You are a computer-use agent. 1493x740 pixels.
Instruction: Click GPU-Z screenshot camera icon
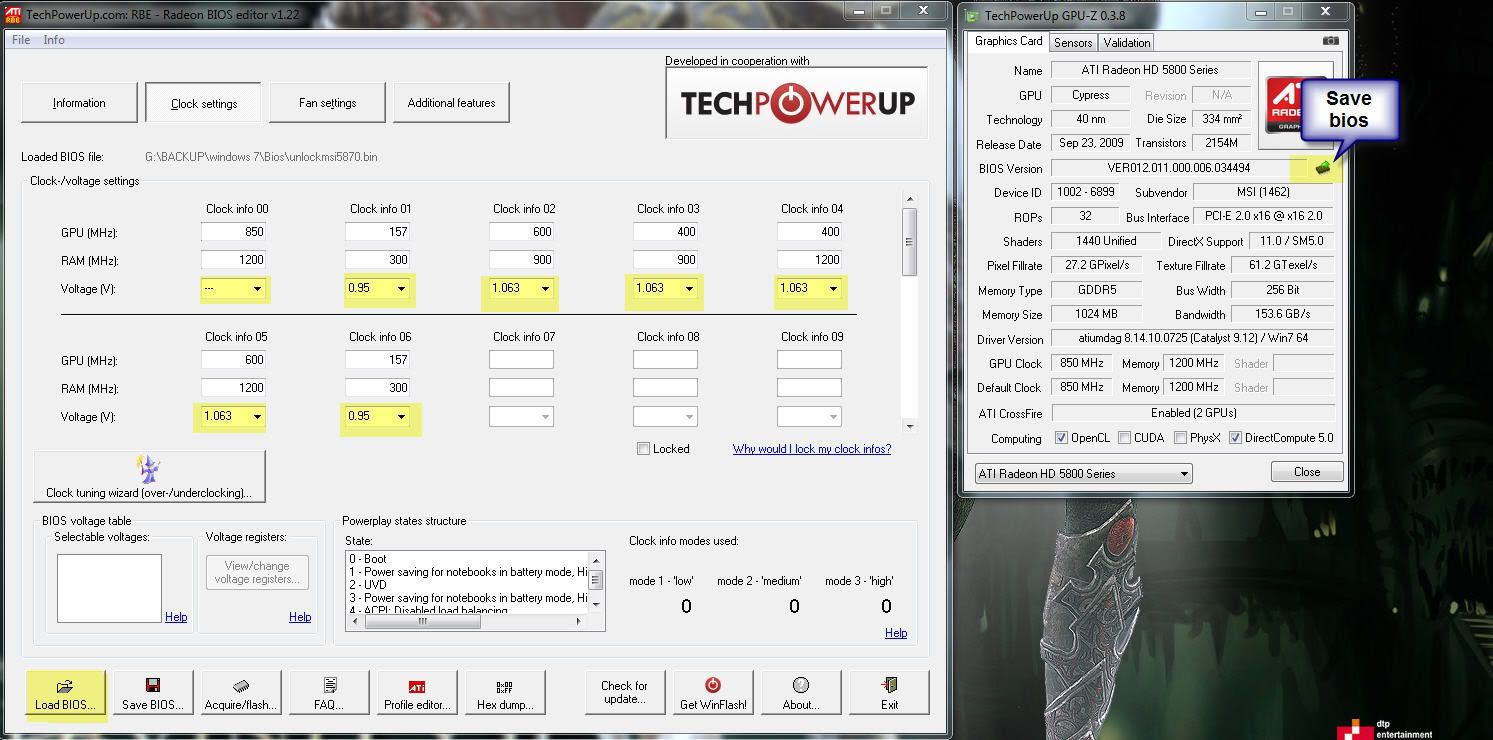[x=1330, y=41]
